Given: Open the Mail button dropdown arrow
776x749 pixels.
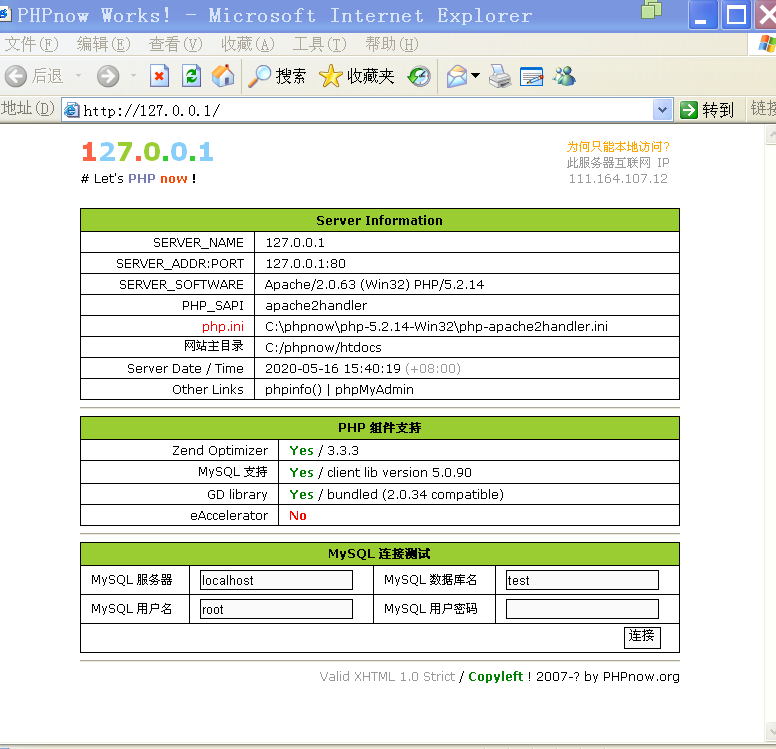Looking at the screenshot, I should coord(475,76).
